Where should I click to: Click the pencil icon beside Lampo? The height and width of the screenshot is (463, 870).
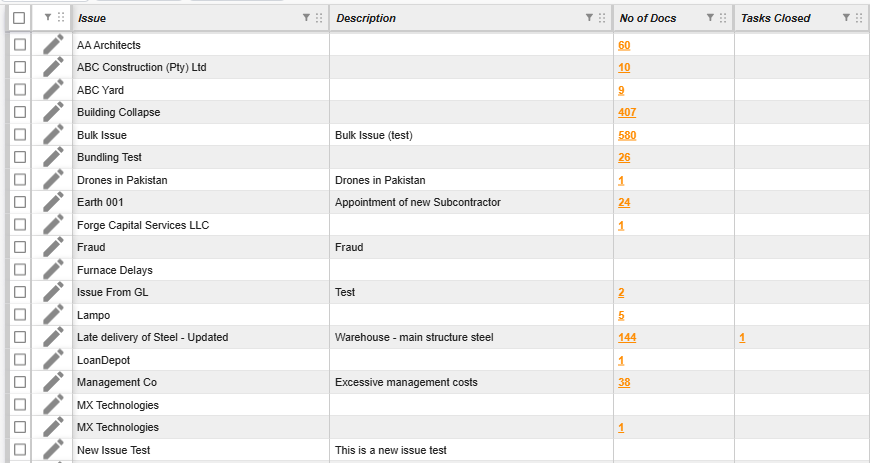coord(54,315)
